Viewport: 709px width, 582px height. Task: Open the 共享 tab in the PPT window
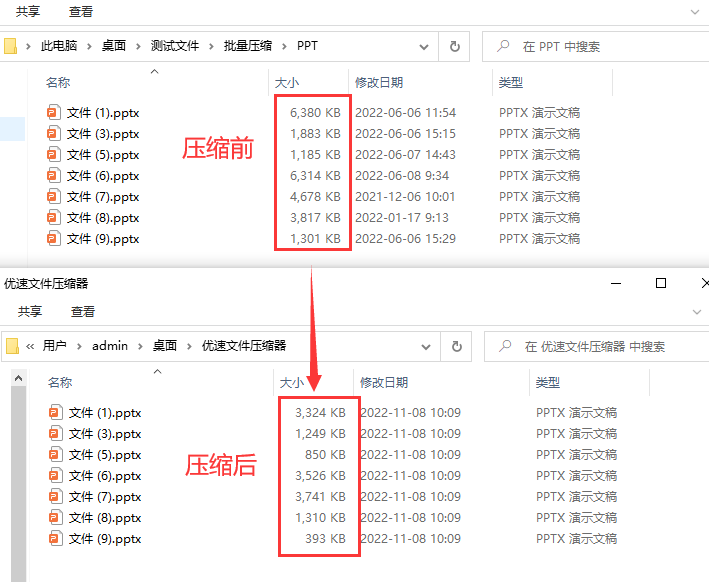click(x=28, y=11)
